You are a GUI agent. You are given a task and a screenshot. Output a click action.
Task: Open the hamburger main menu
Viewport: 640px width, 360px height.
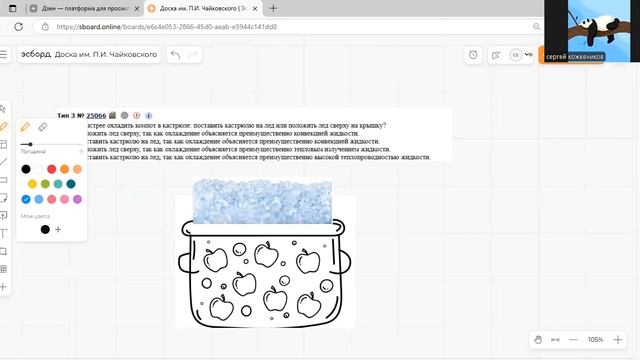[4, 54]
